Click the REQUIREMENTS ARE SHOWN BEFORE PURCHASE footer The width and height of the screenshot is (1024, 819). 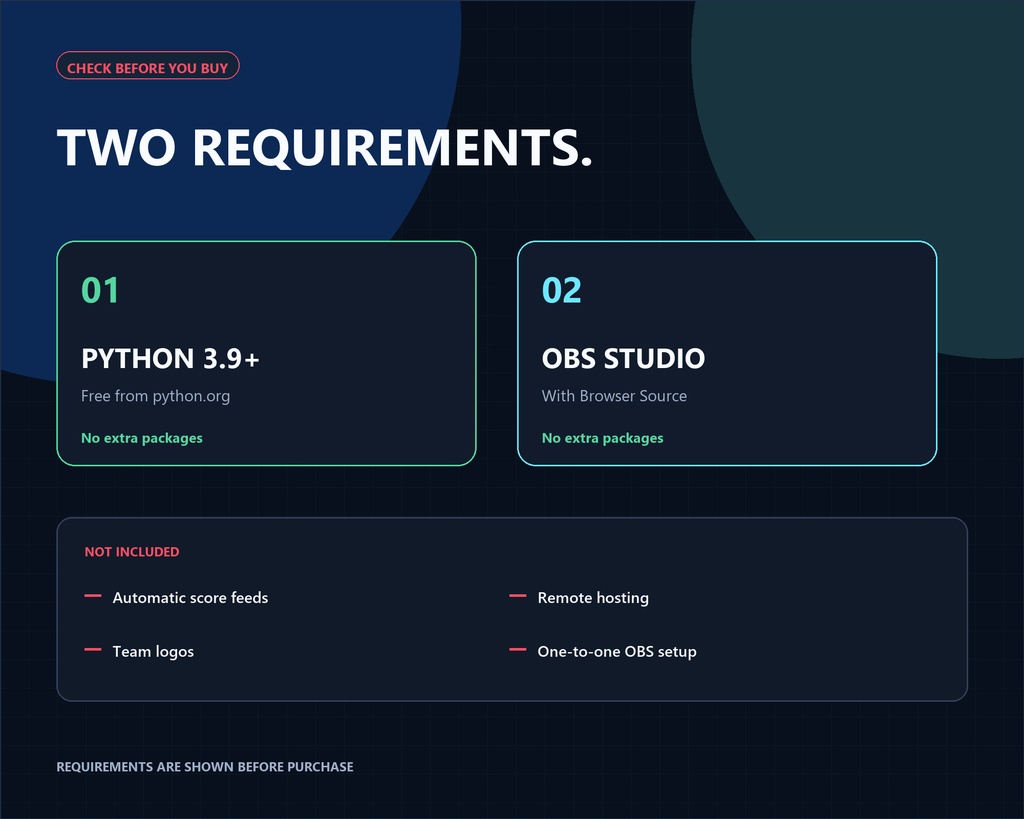pyautogui.click(x=205, y=767)
